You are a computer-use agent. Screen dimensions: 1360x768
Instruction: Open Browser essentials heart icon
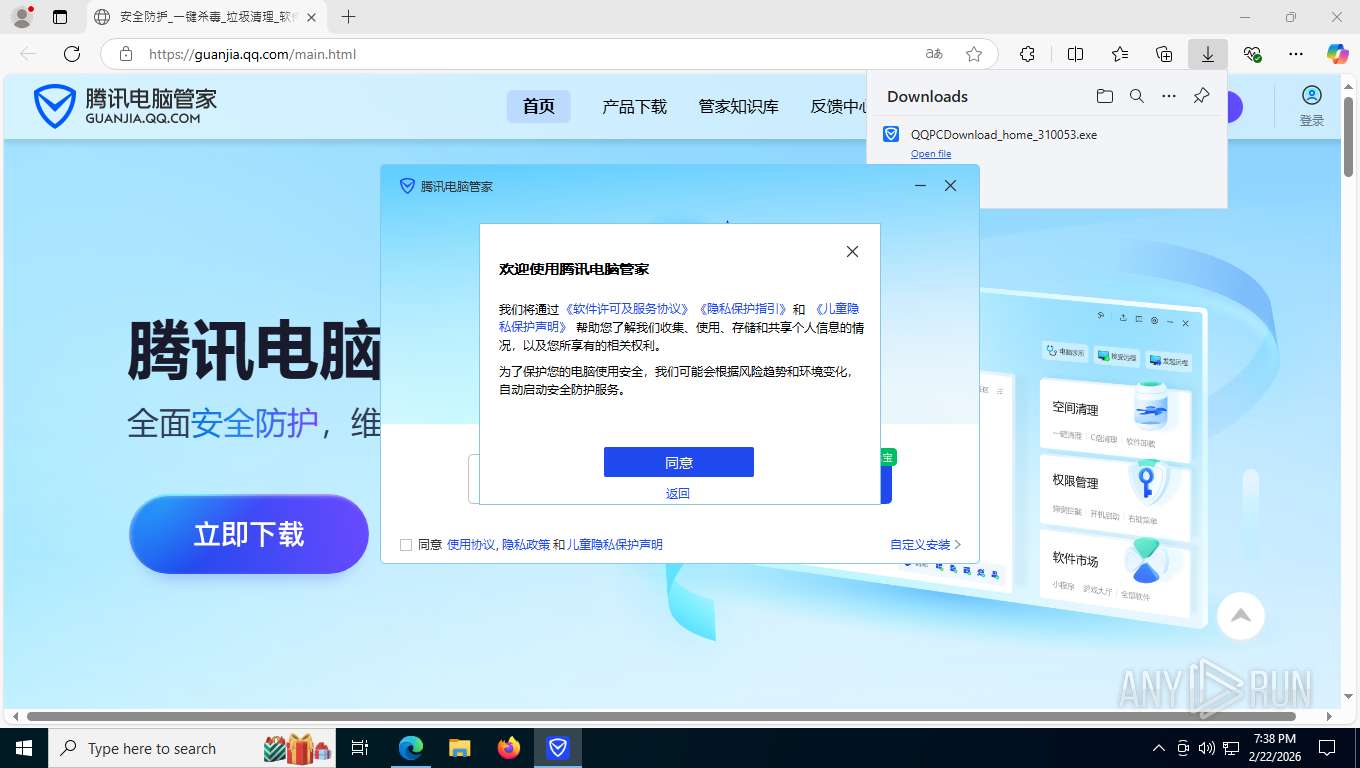(1252, 54)
